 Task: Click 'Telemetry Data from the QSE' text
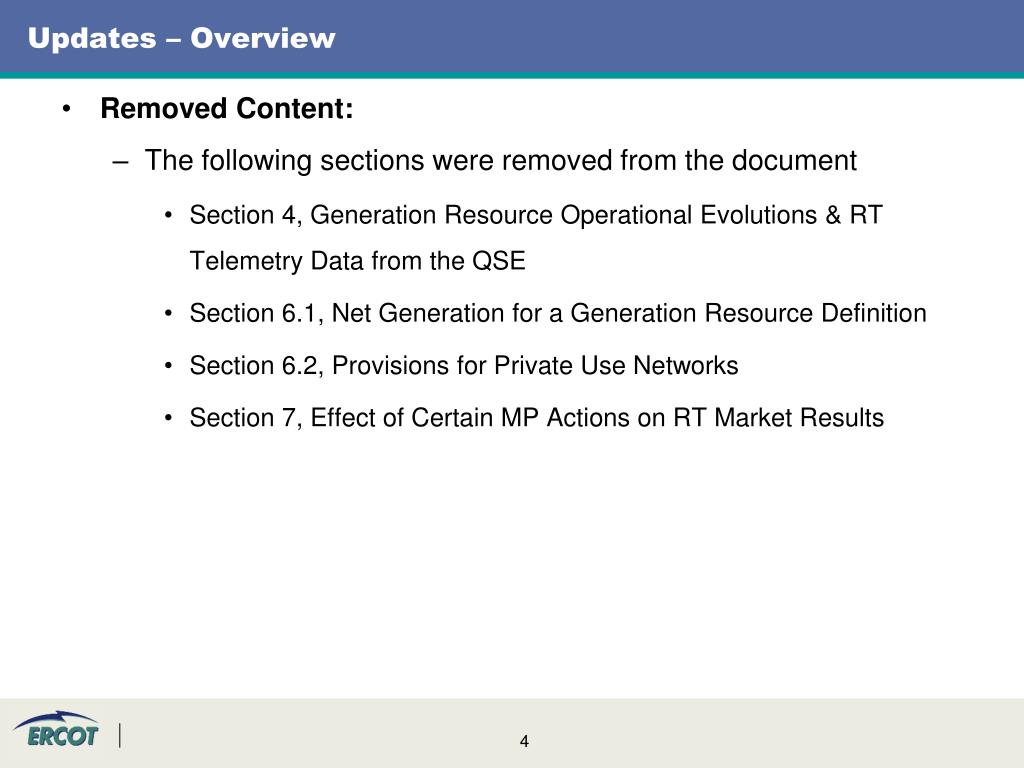point(357,261)
